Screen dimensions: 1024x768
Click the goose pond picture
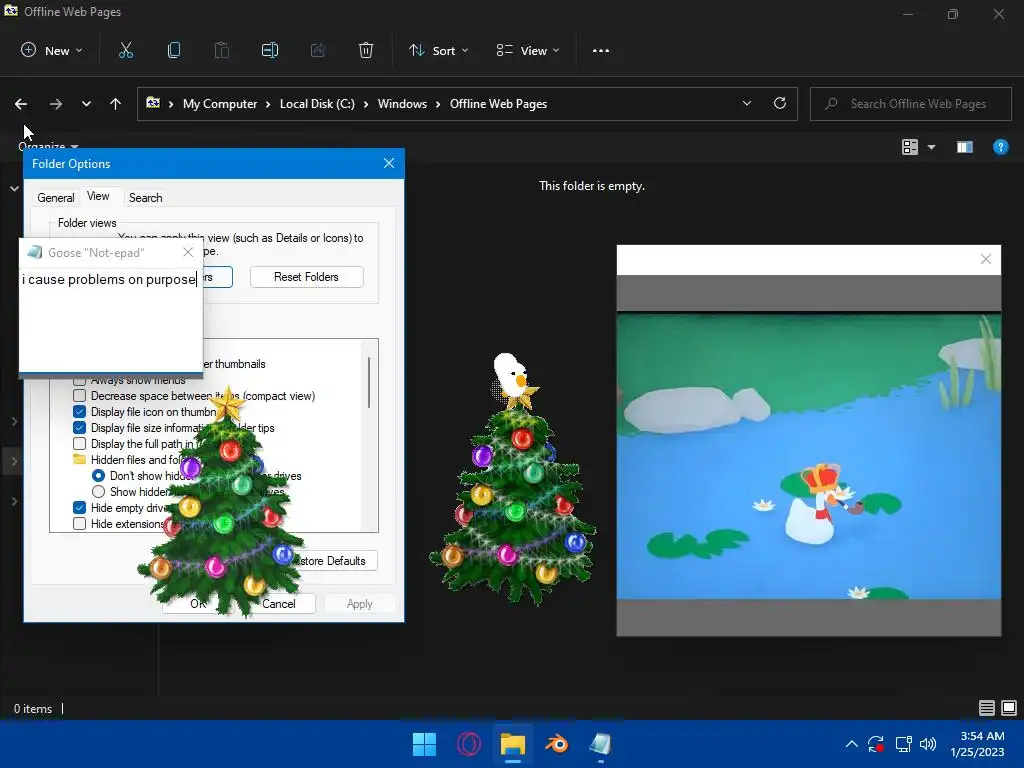tap(808, 456)
